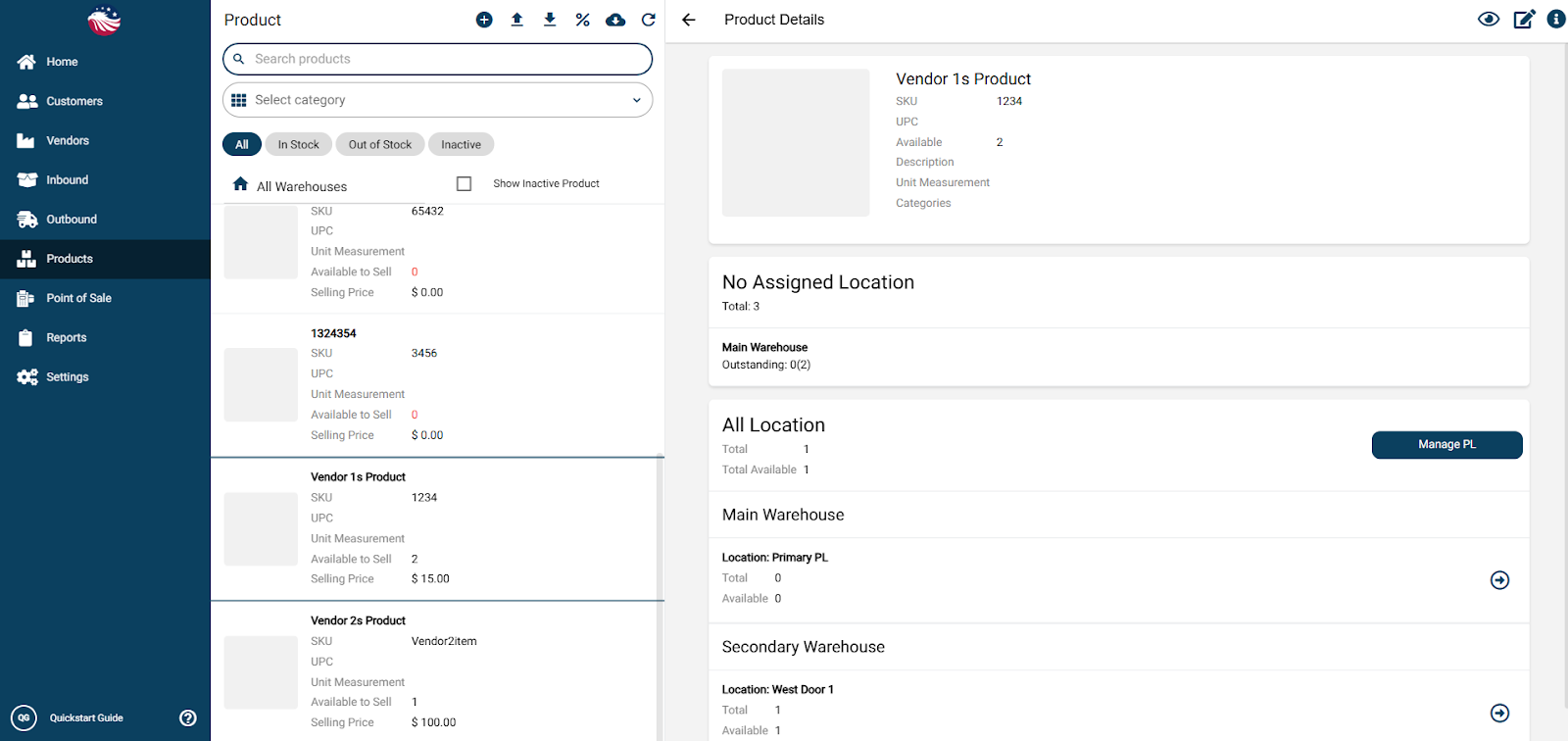Viewport: 1568px width, 741px height.
Task: Toggle the eye visibility icon
Action: (x=1489, y=20)
